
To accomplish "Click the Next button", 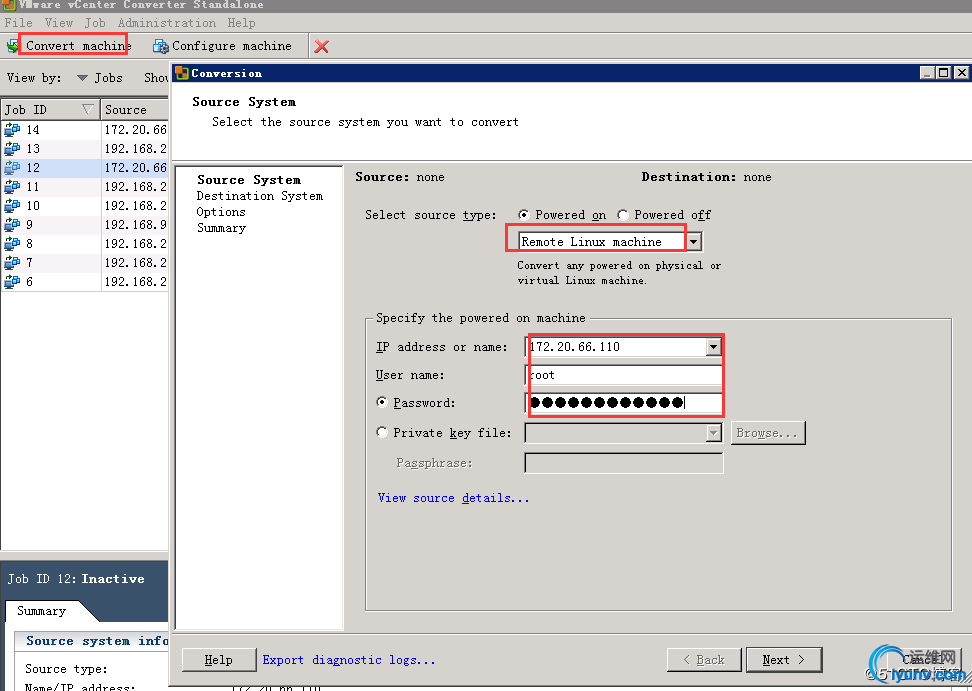I will coord(784,660).
